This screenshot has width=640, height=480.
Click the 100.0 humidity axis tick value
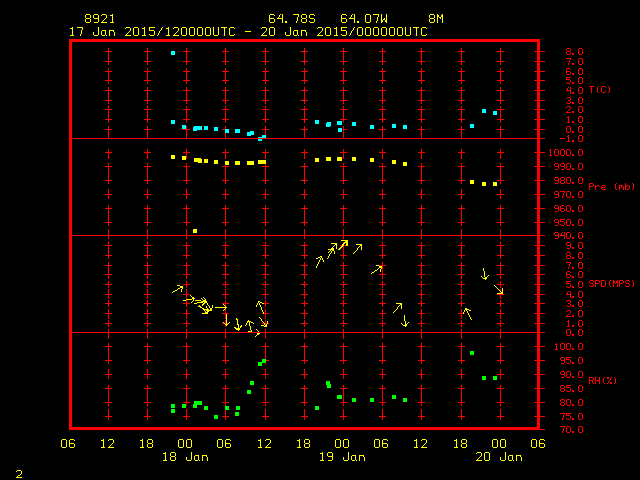tap(566, 347)
